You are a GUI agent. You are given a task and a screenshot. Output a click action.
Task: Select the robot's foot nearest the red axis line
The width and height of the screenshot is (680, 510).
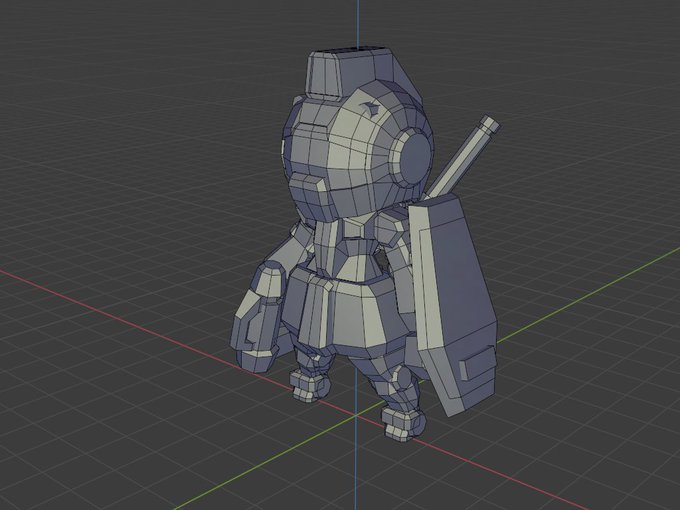pyautogui.click(x=402, y=424)
